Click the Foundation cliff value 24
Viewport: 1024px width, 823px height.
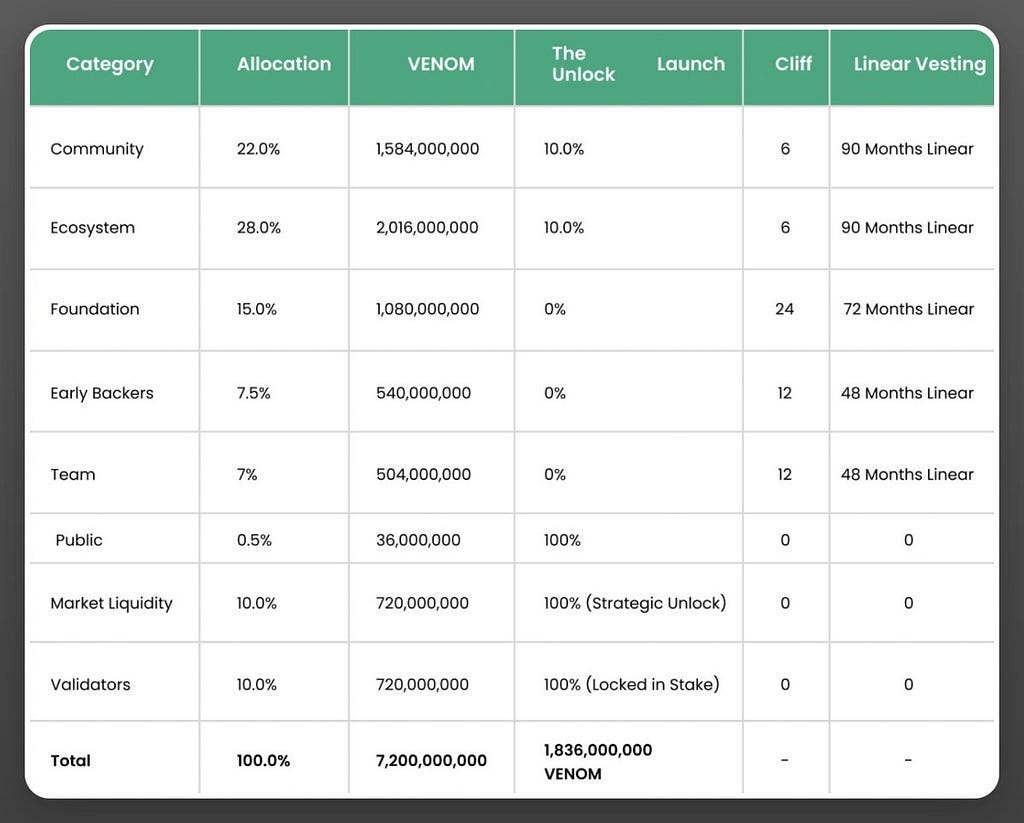[x=784, y=309]
